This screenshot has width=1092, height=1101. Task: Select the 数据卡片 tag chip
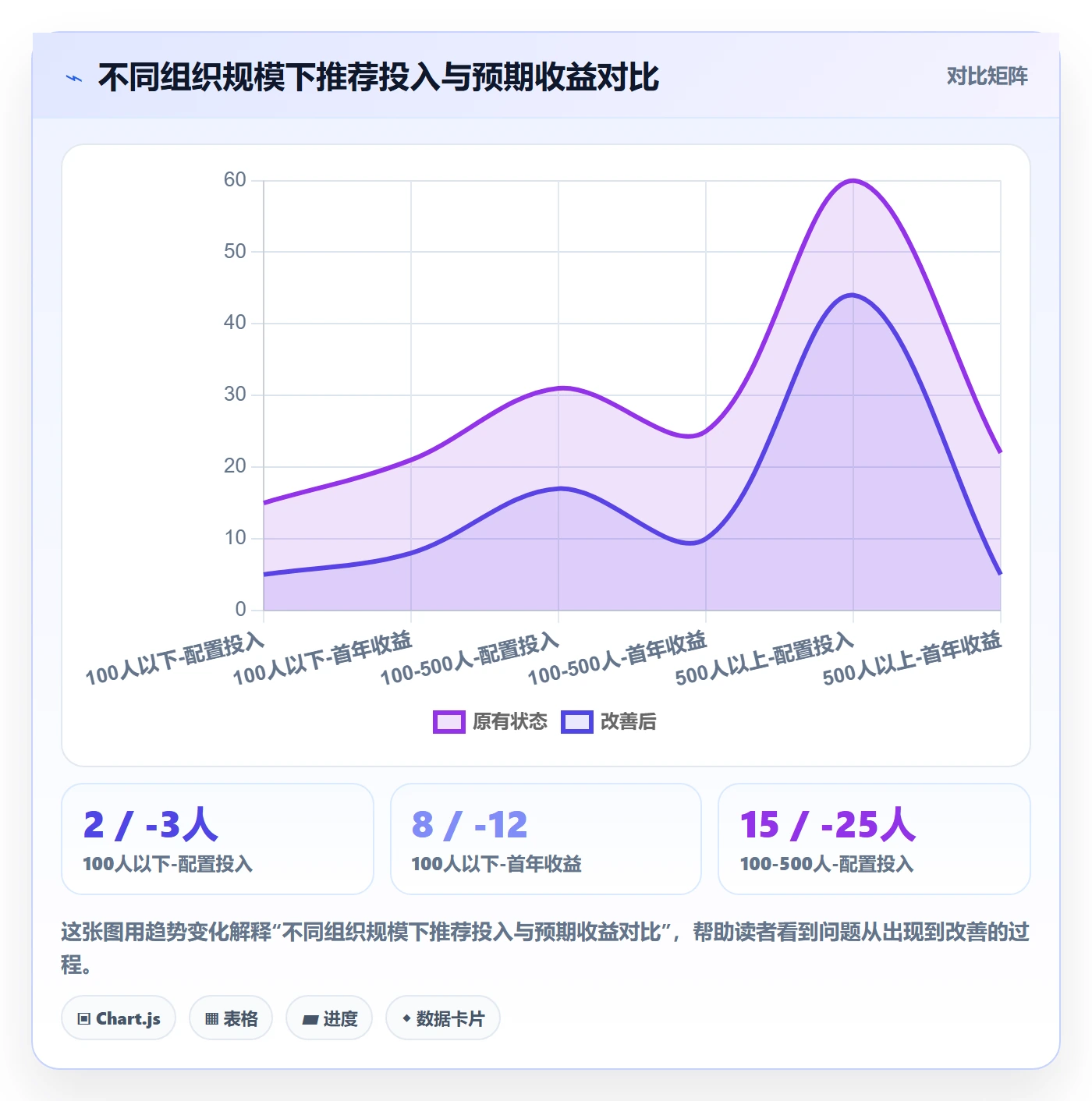443,1018
